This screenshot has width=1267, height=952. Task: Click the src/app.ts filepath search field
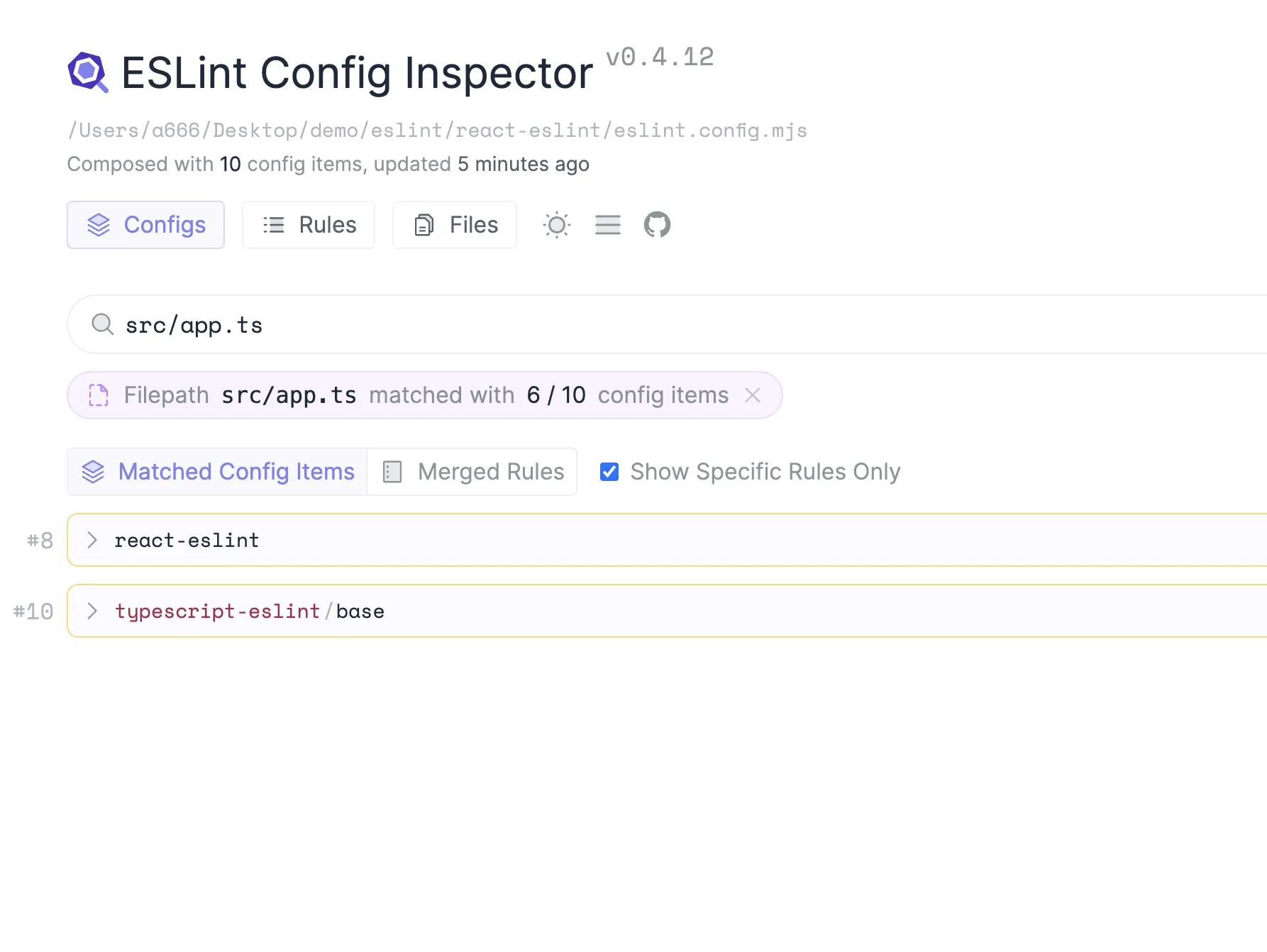tap(667, 324)
